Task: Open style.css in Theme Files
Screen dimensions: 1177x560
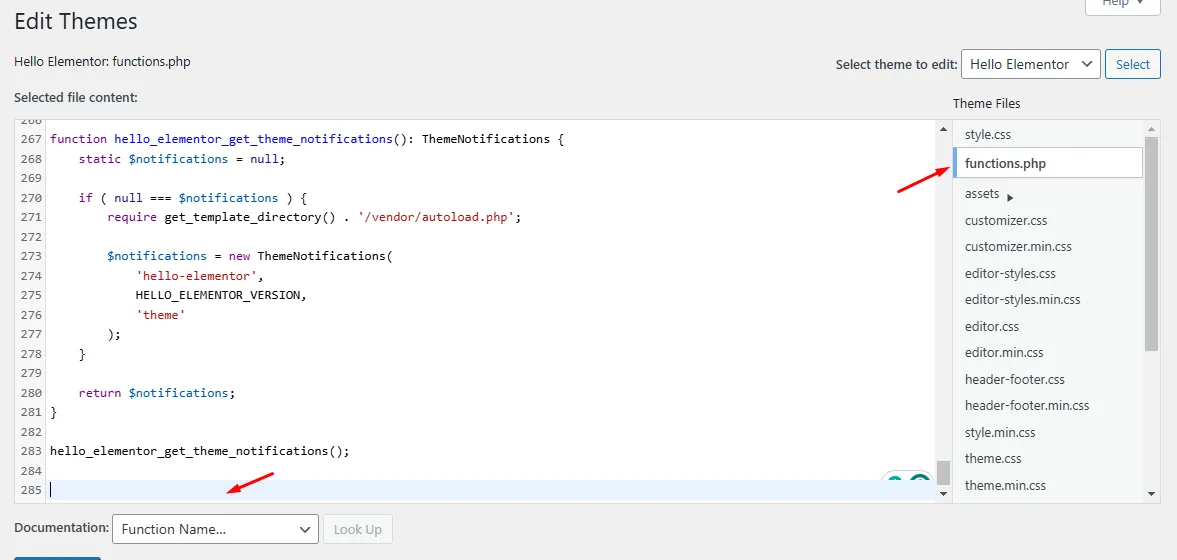Action: 988,135
